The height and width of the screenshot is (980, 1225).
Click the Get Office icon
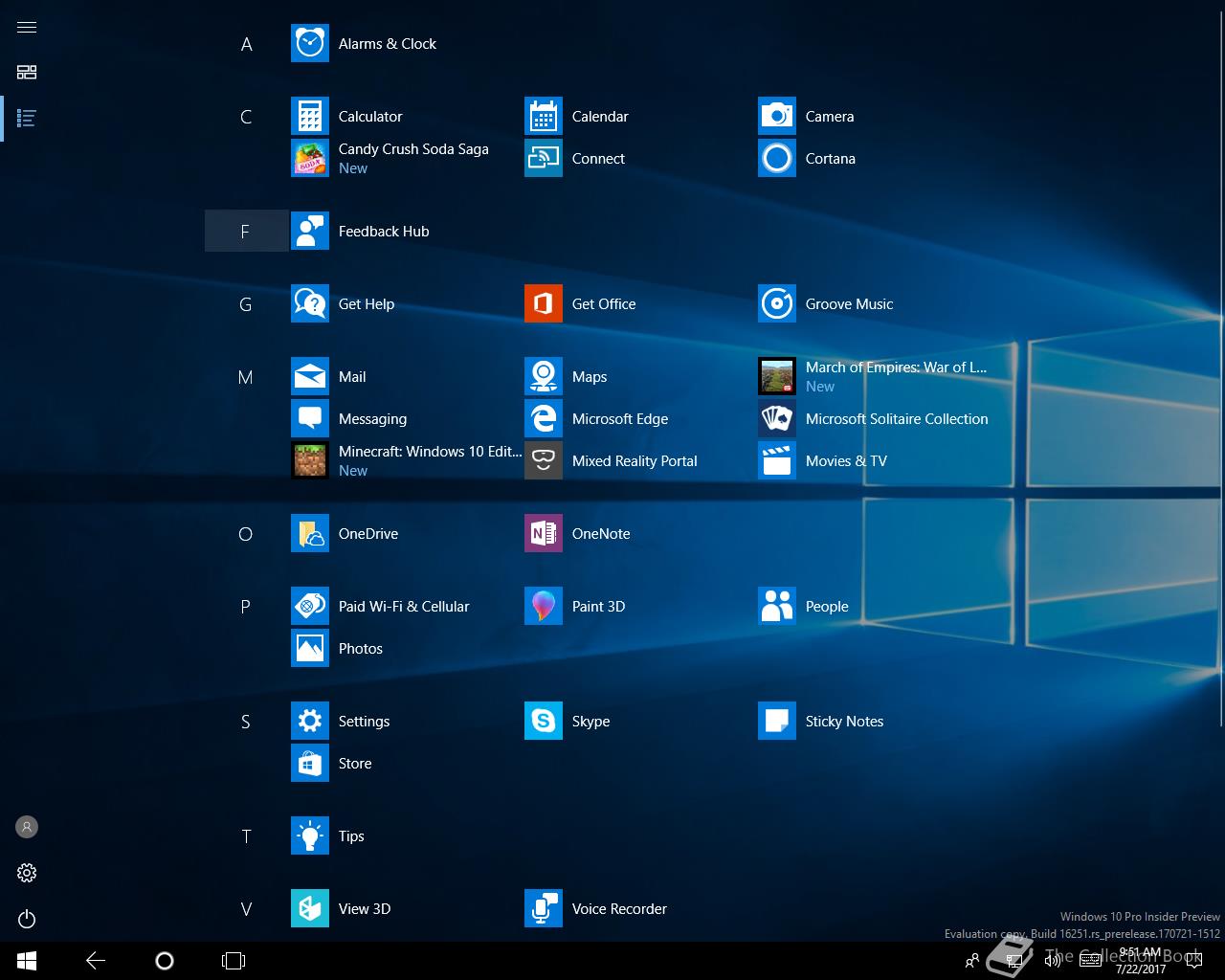pyautogui.click(x=544, y=304)
